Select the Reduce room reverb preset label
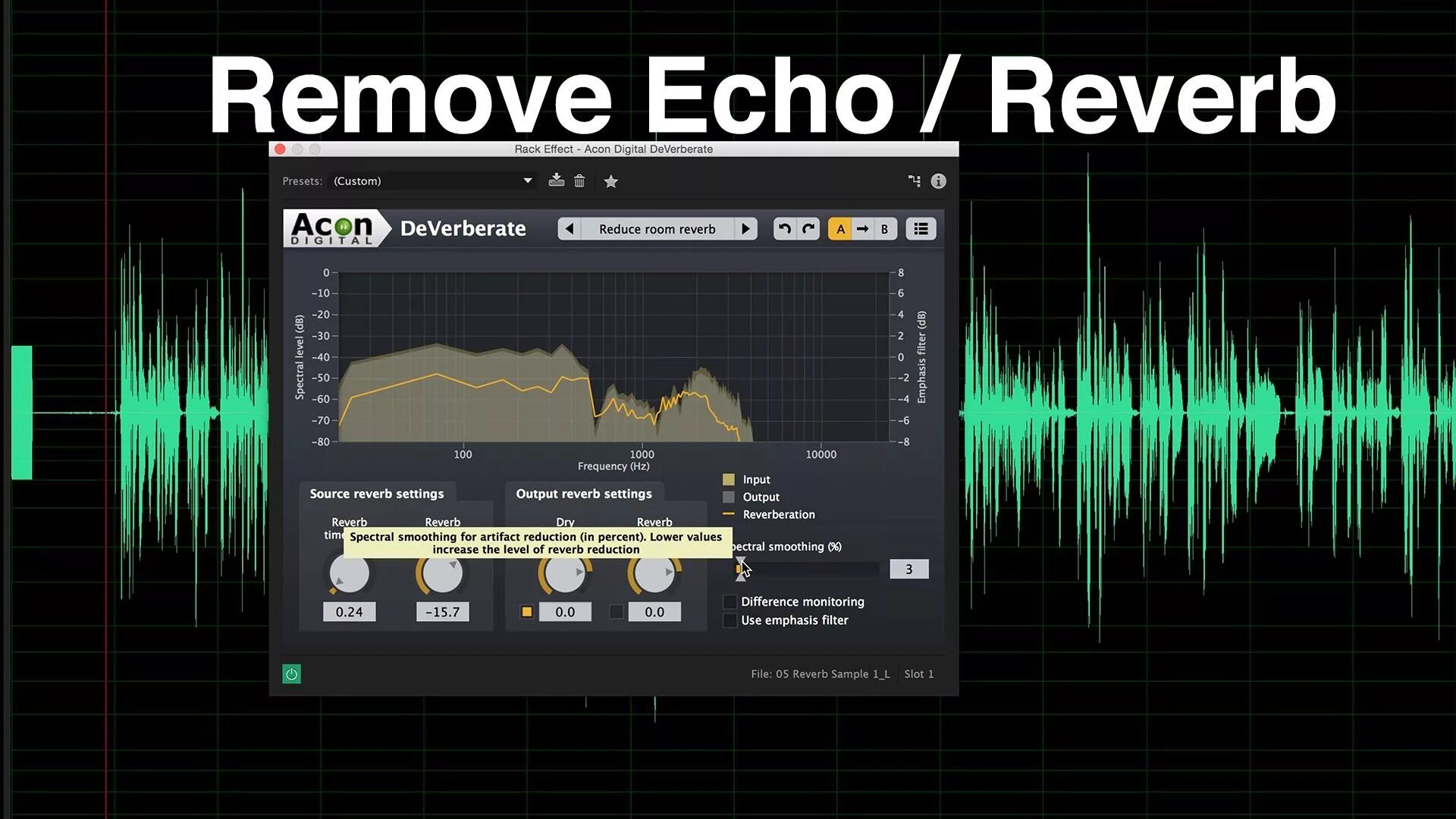1456x819 pixels. (x=656, y=229)
